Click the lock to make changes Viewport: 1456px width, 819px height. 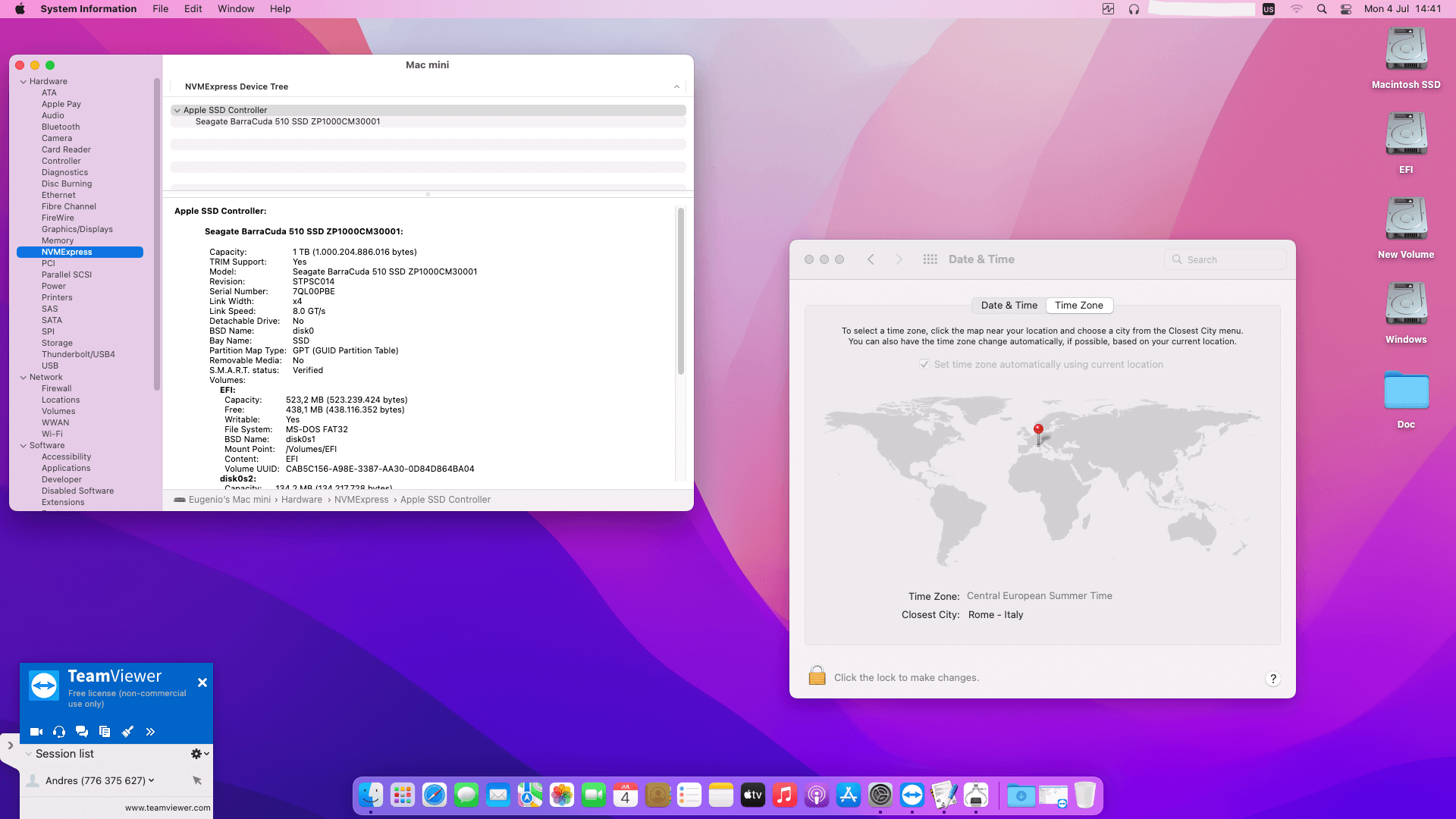pyautogui.click(x=817, y=676)
